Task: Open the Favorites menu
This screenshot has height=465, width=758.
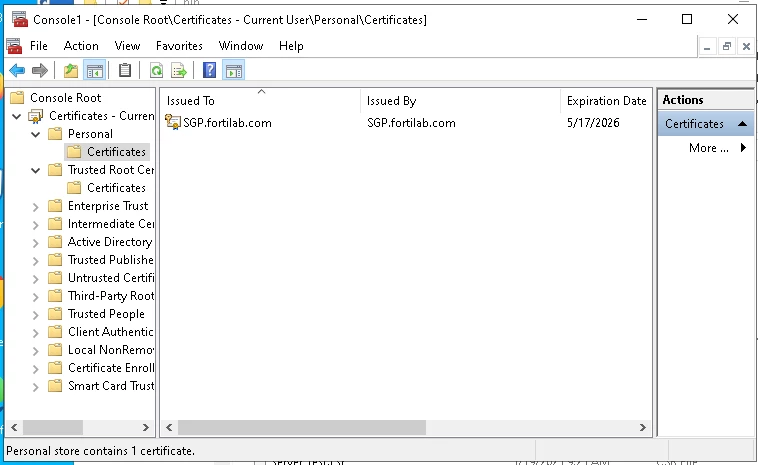Action: [x=179, y=46]
